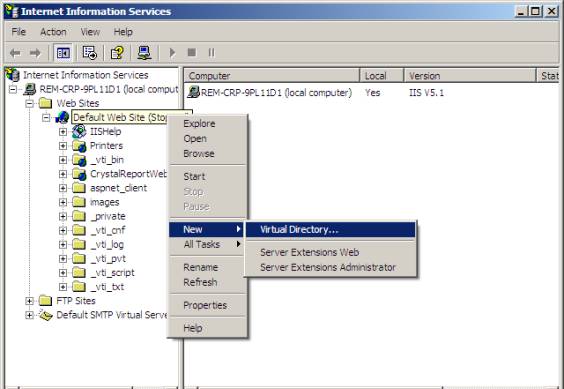Viewport: 564px width, 389px height.
Task: Maximize the Internet Information Services window
Action: click(535, 11)
